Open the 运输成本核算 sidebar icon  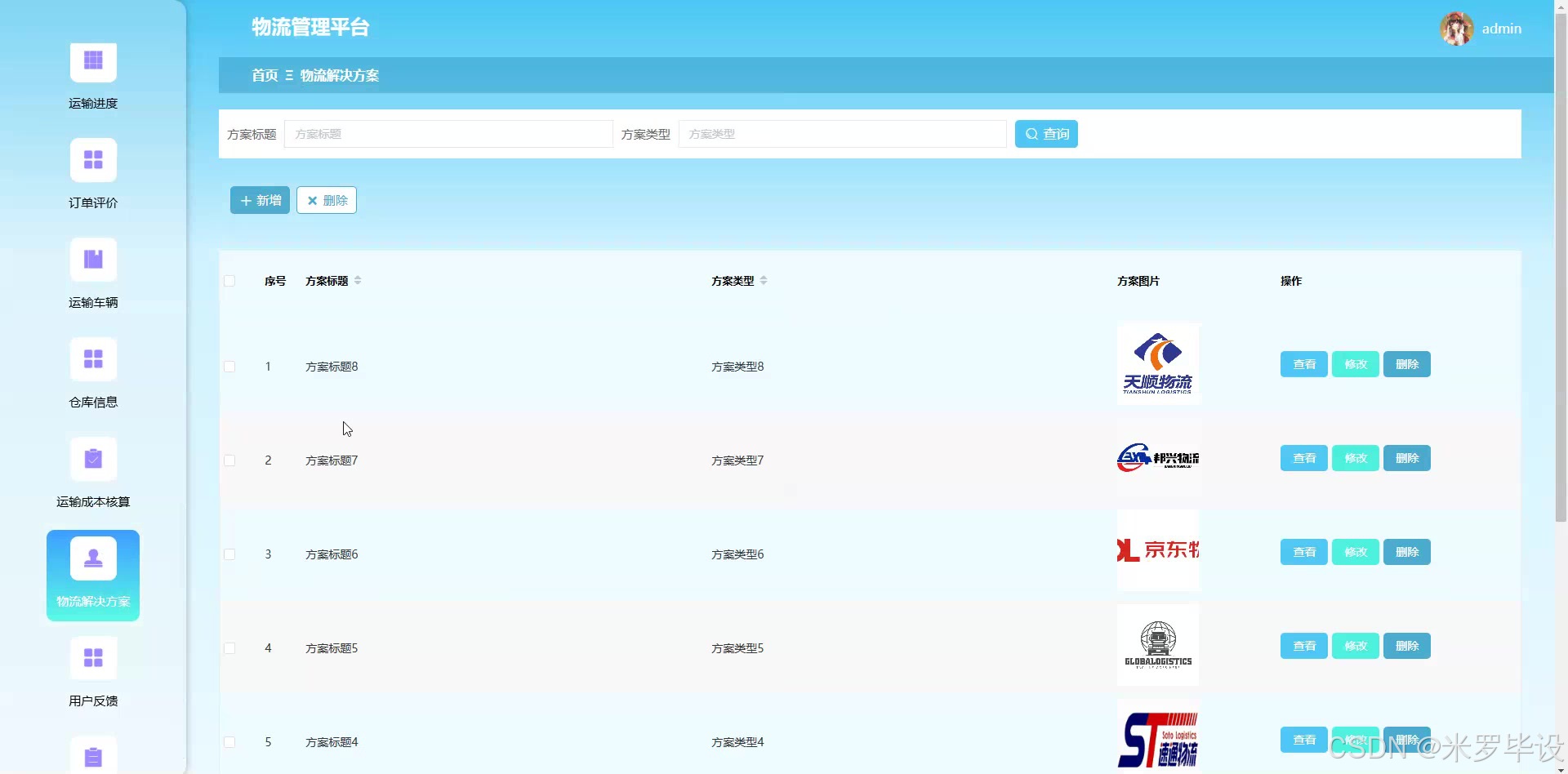pyautogui.click(x=93, y=459)
